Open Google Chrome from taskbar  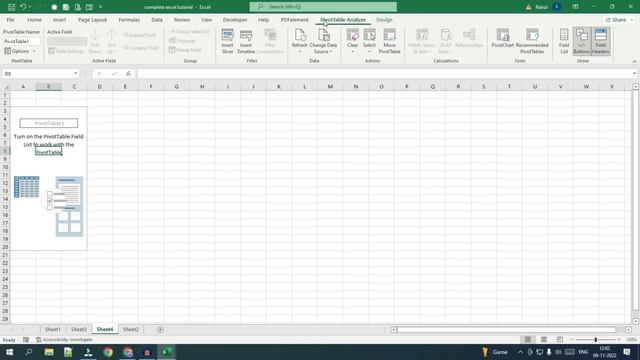click(108, 352)
